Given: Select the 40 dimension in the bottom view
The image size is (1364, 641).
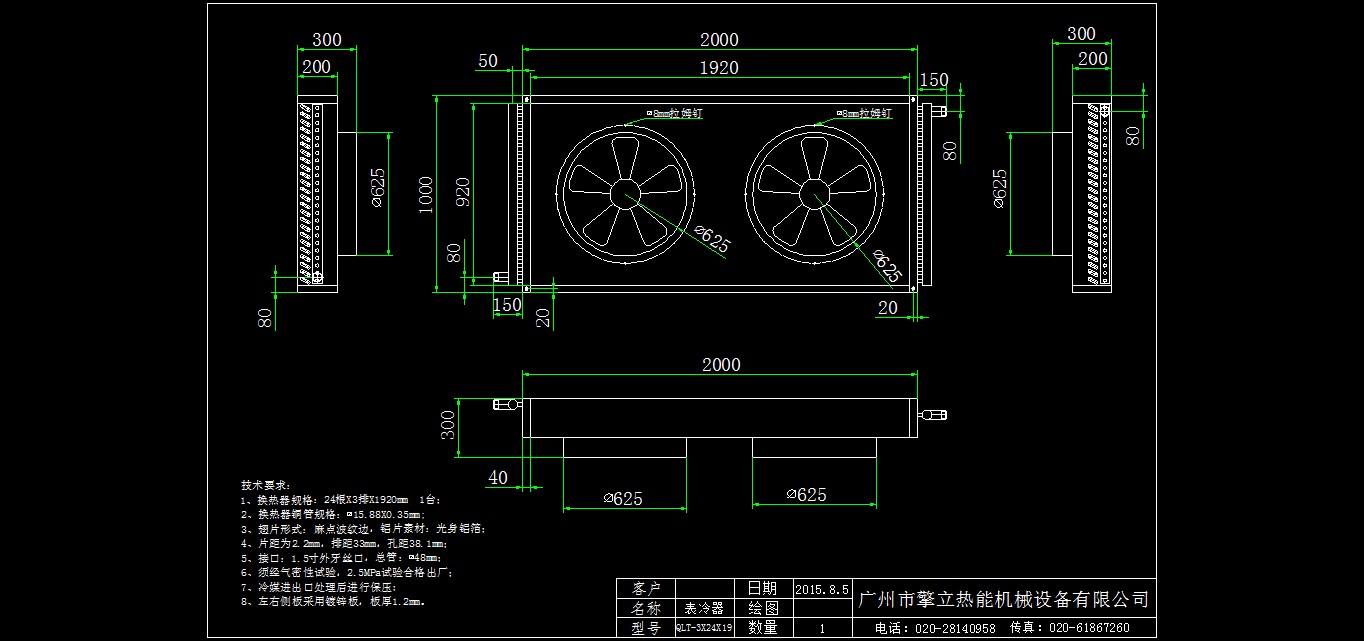Looking at the screenshot, I should (x=497, y=478).
